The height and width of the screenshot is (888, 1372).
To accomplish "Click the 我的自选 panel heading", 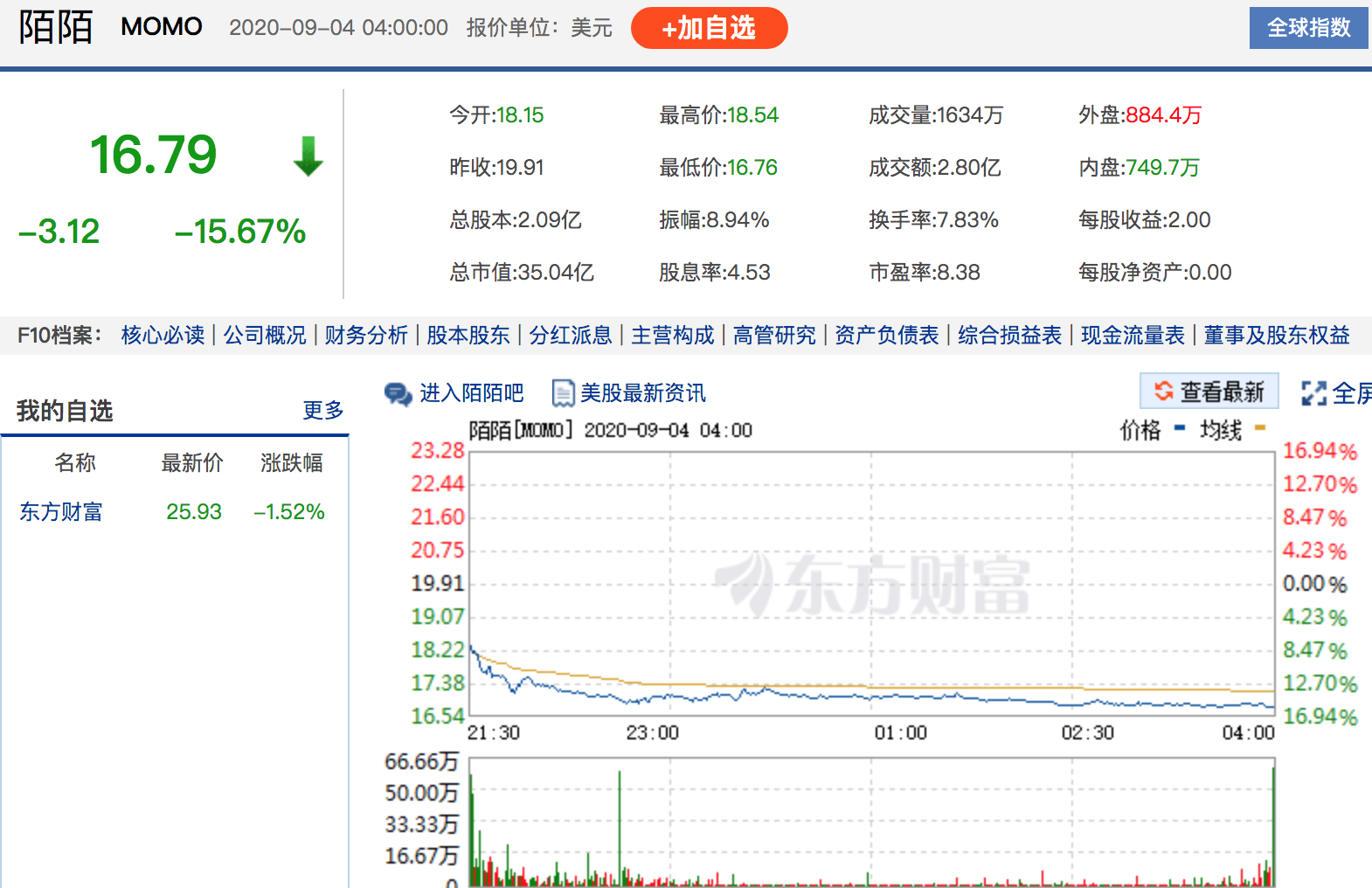I will coord(65,411).
